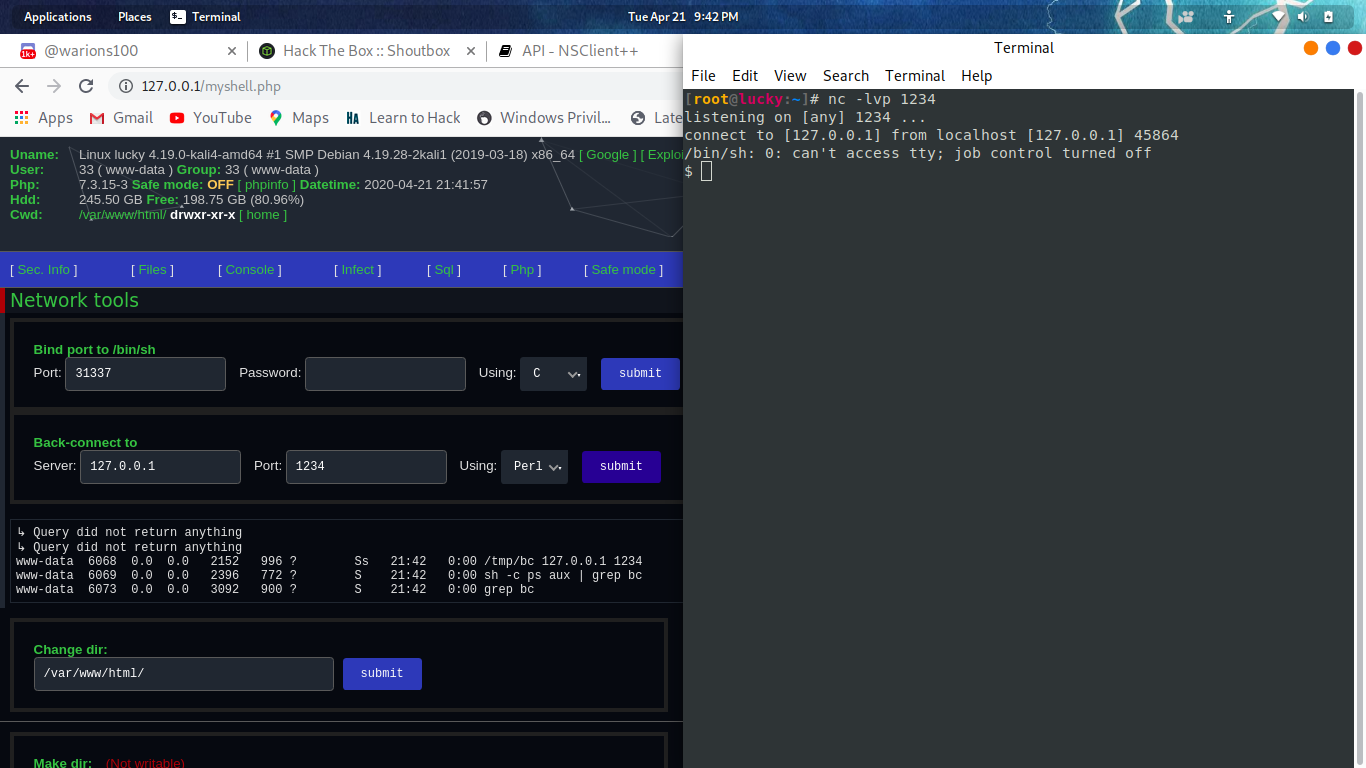Click the accessibility icon in top bar
The width and height of the screenshot is (1366, 768).
coord(1229,16)
